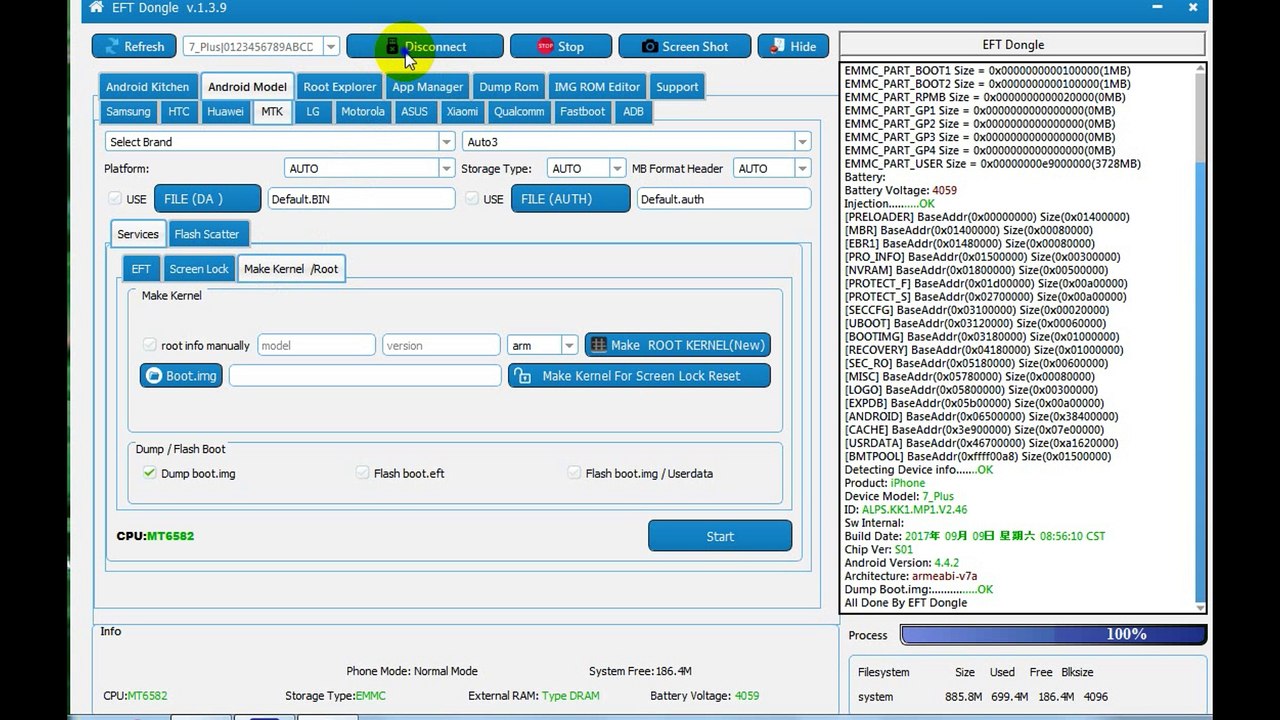Click the grid icon on Make ROOT KERNEL
This screenshot has width=1280, height=720.
click(599, 345)
